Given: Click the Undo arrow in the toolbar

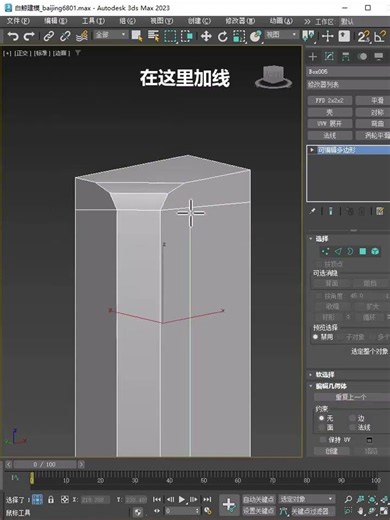Looking at the screenshot, I should [13, 36].
